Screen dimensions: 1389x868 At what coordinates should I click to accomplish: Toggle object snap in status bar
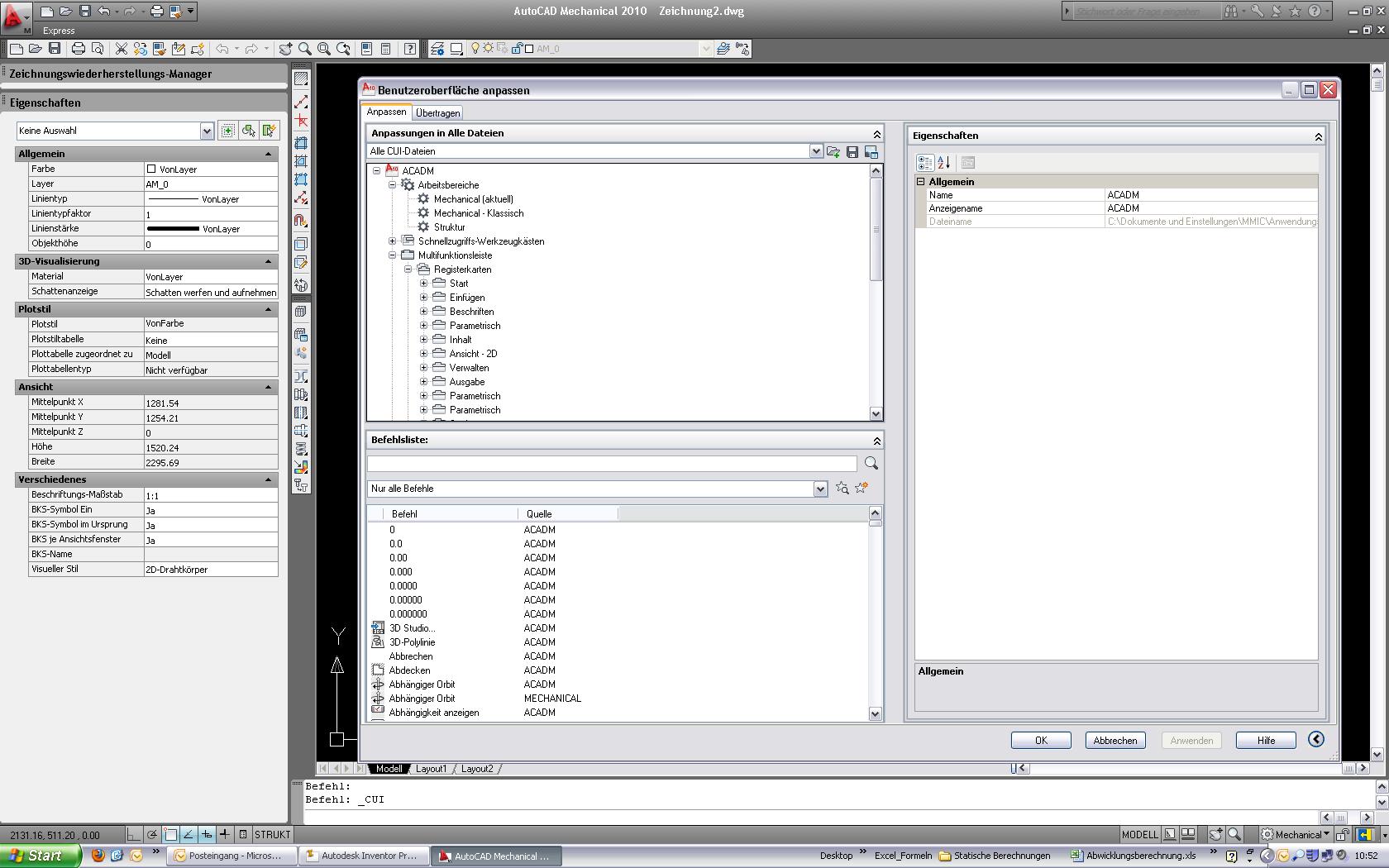[171, 835]
